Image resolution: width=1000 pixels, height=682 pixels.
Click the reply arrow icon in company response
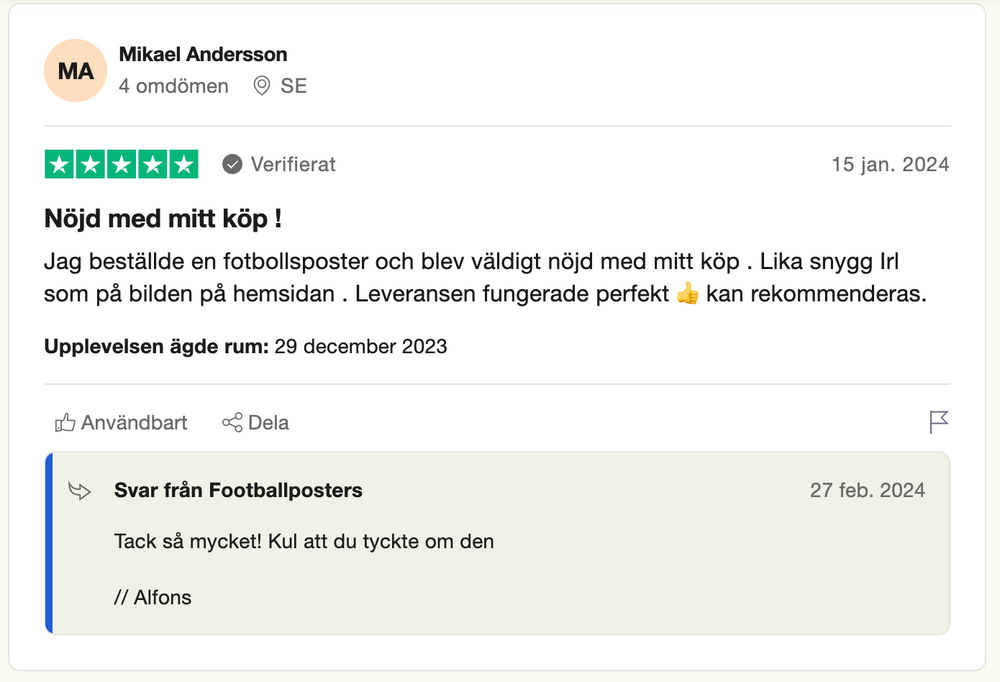[x=79, y=490]
